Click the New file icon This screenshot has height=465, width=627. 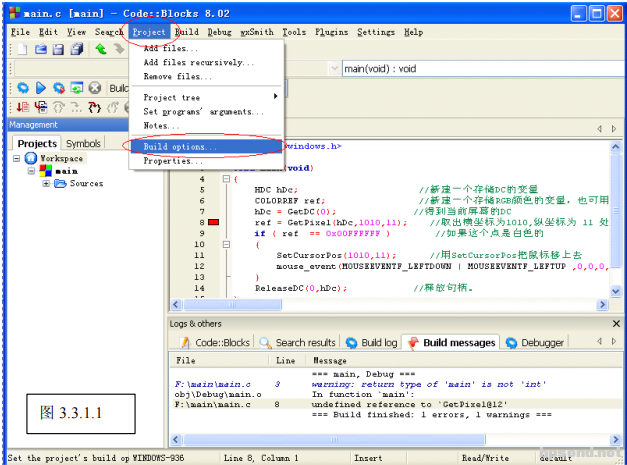[x=22, y=49]
